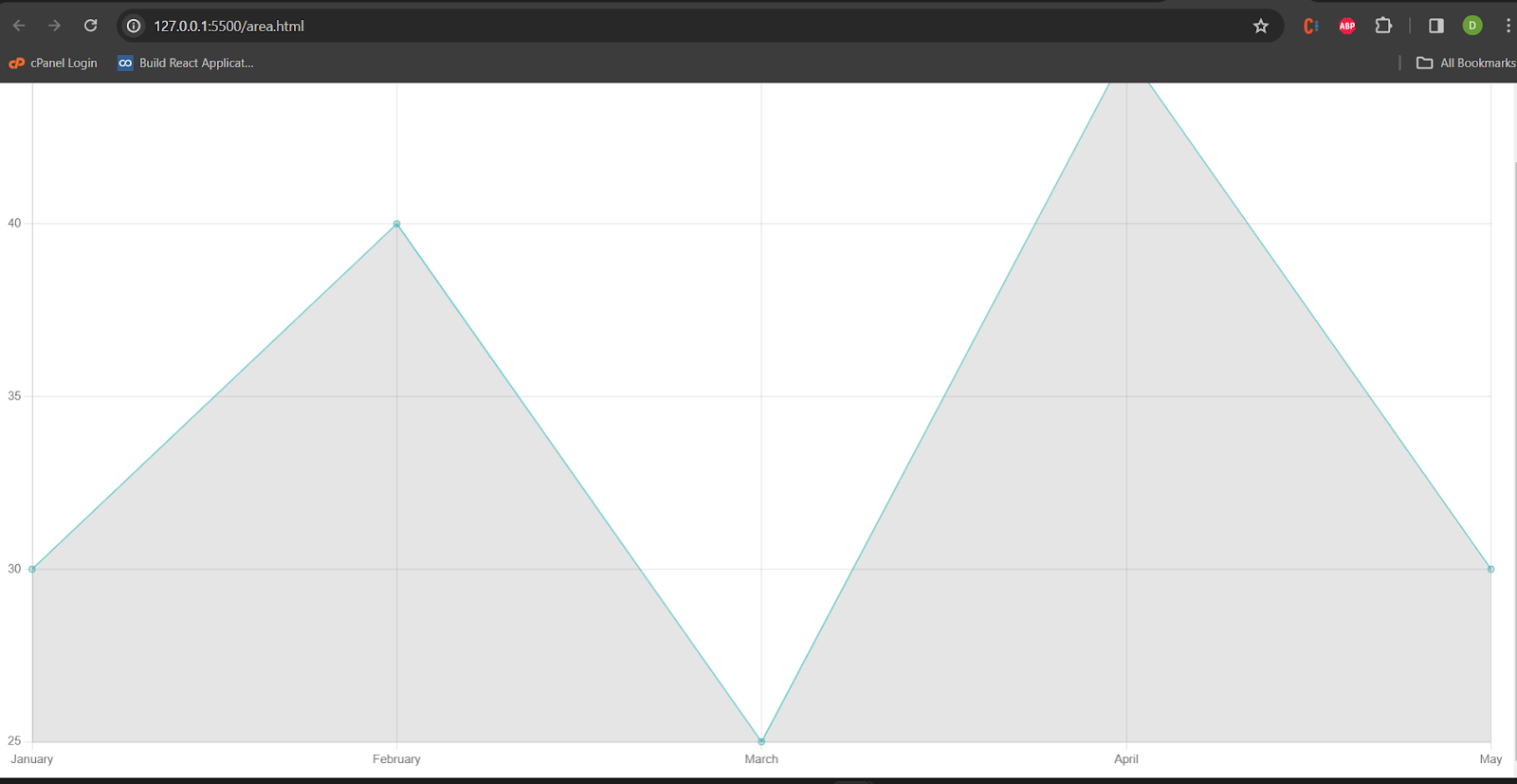Open the ABP Adblock Plus extension

point(1346,26)
